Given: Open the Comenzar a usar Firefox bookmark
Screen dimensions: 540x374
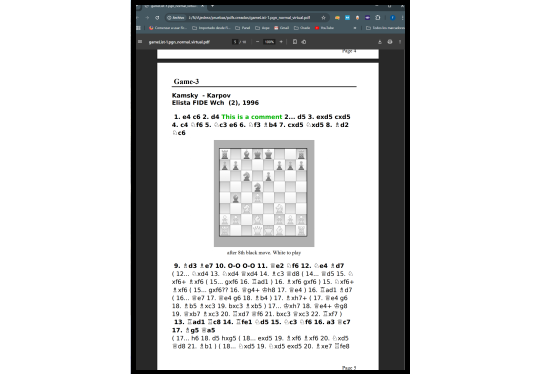Looking at the screenshot, I should click(x=168, y=28).
